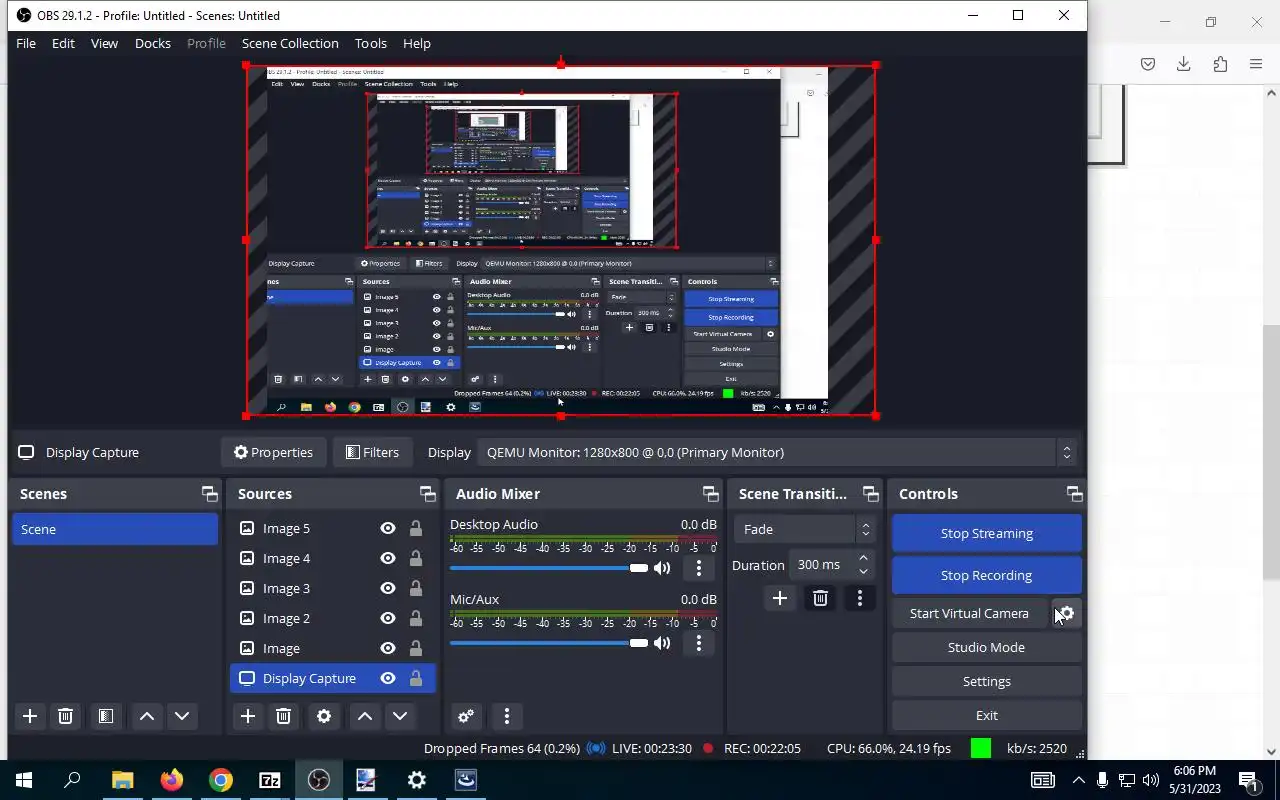Open transition properties three-dot menu

pyautogui.click(x=860, y=598)
